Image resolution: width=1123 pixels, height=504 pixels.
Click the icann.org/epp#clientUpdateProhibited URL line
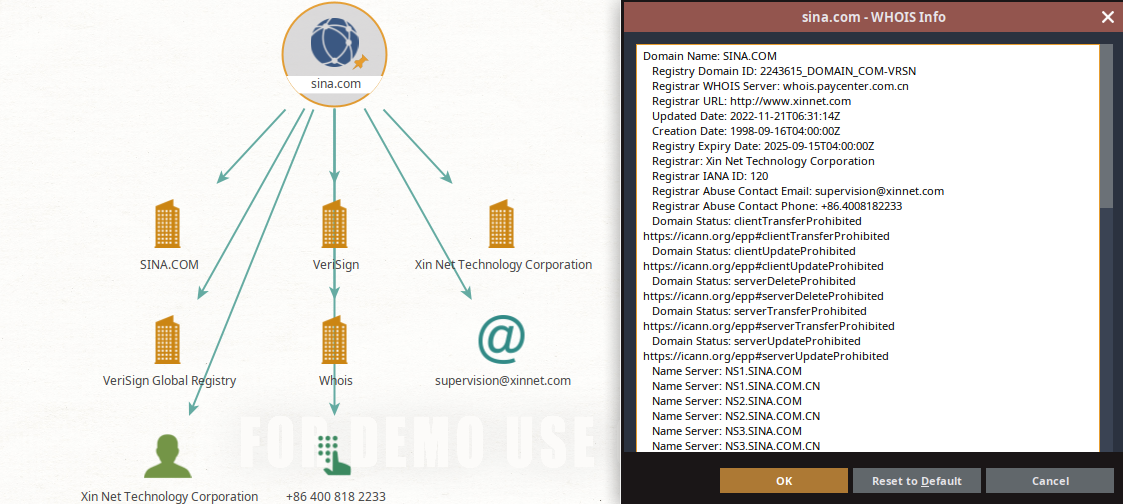763,266
